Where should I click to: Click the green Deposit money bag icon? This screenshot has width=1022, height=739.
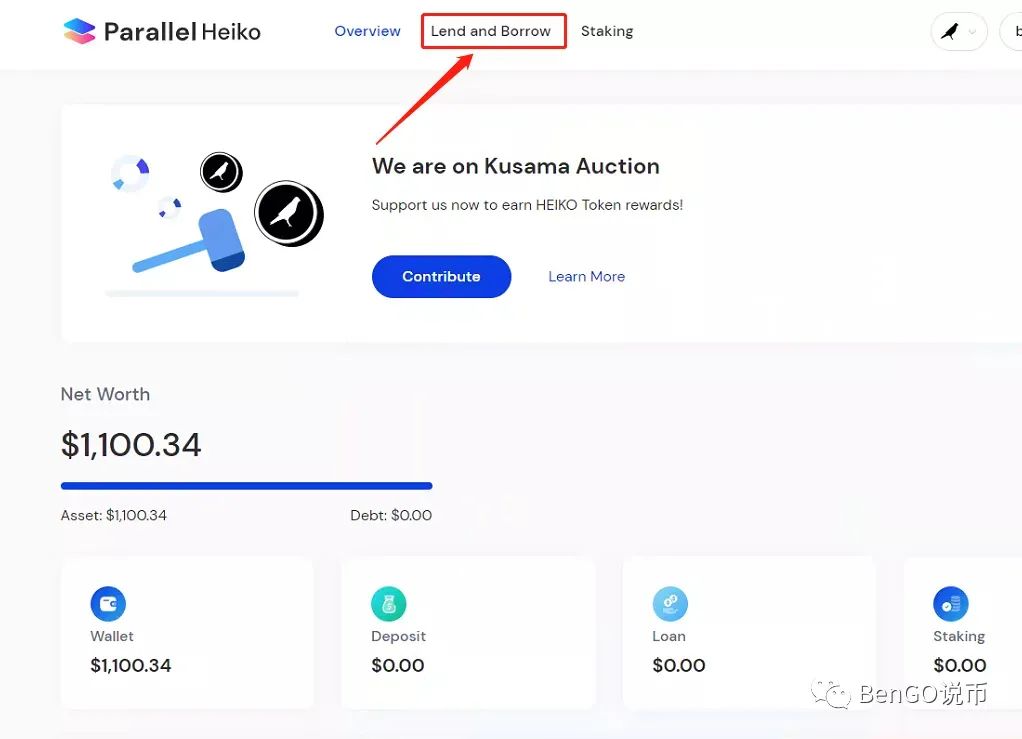coord(388,603)
